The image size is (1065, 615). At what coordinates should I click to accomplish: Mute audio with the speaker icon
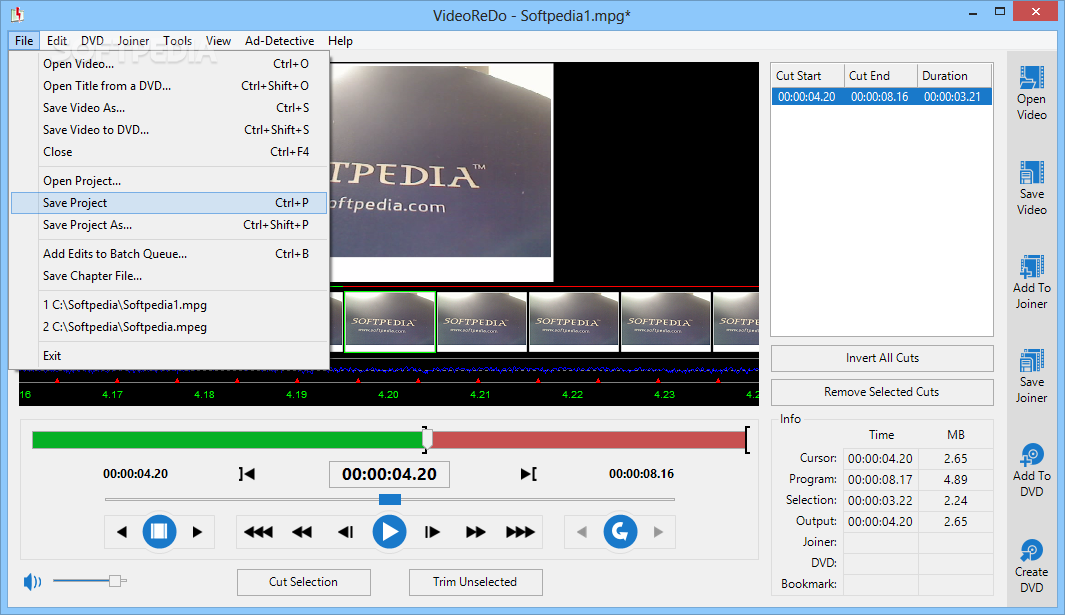[32, 582]
